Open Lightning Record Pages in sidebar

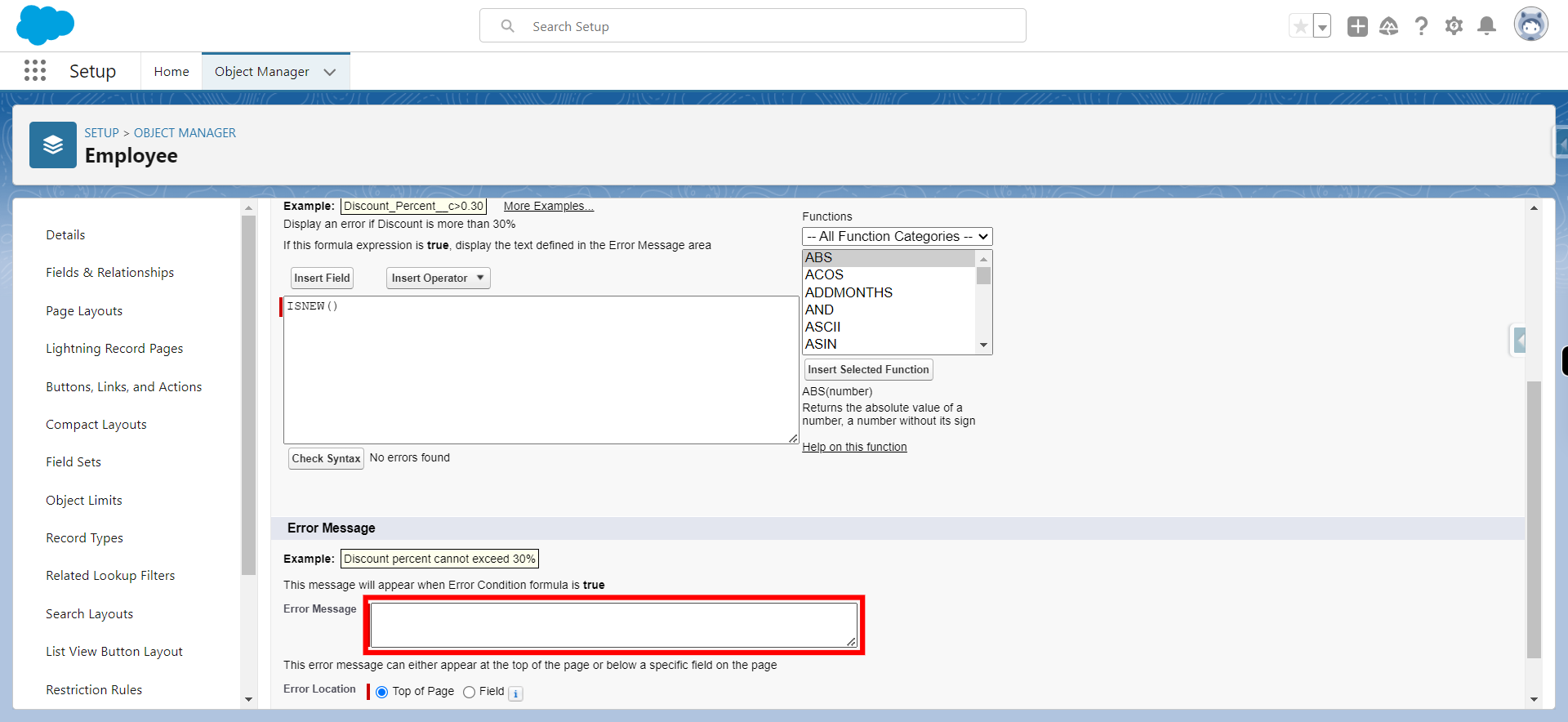tap(114, 348)
